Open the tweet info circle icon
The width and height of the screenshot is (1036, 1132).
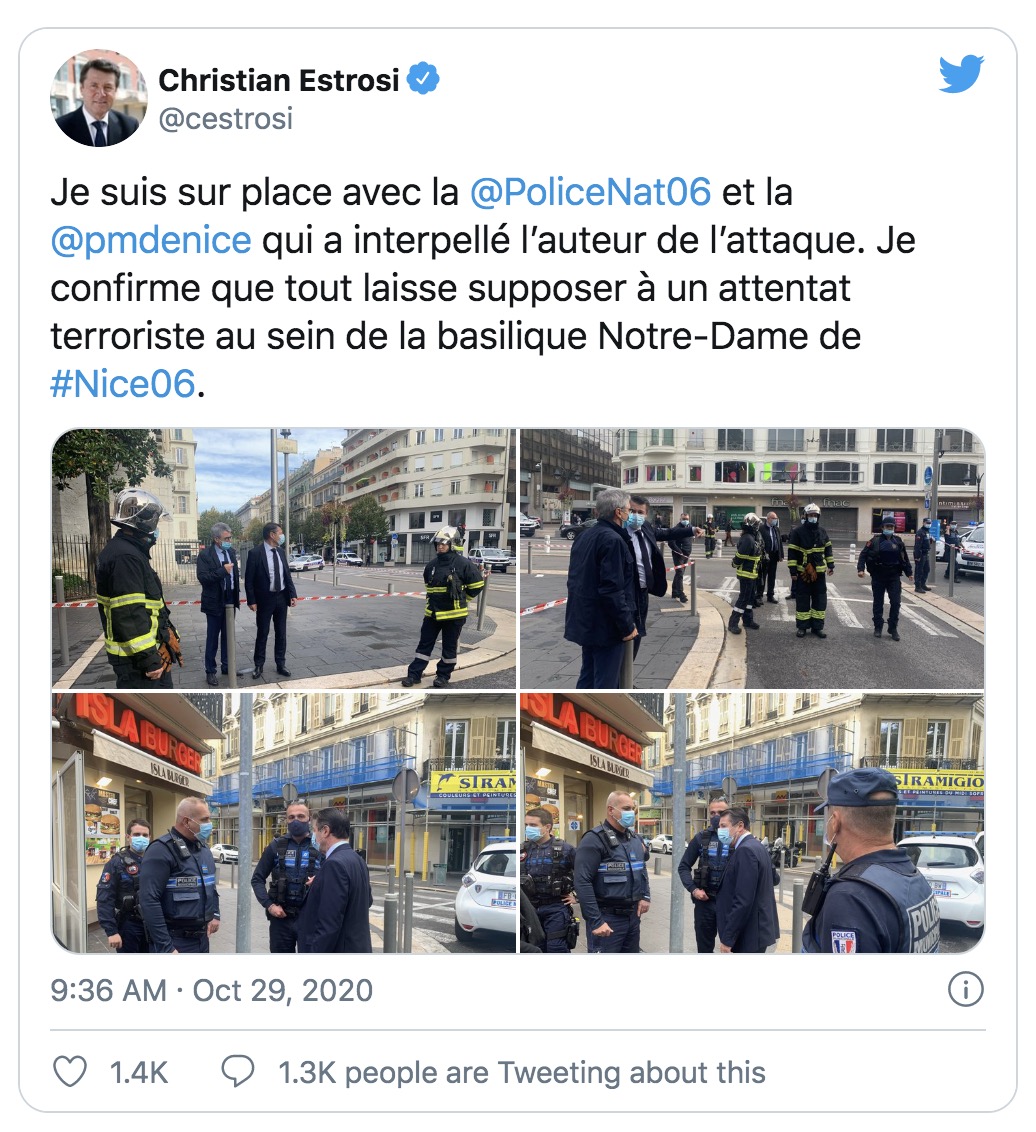pyautogui.click(x=965, y=990)
